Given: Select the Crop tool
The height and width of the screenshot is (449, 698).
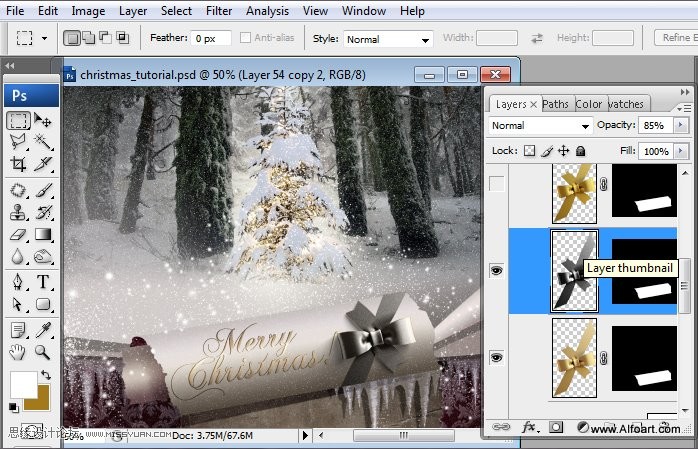Looking at the screenshot, I should (18, 164).
